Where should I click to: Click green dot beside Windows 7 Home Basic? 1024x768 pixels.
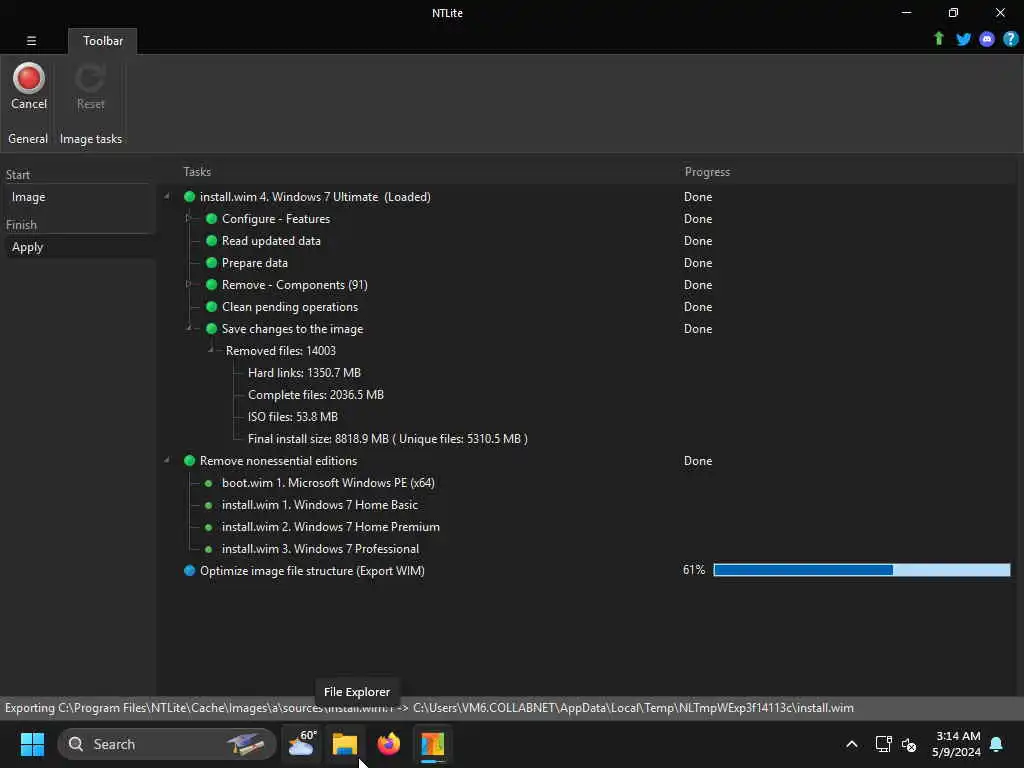click(x=208, y=505)
